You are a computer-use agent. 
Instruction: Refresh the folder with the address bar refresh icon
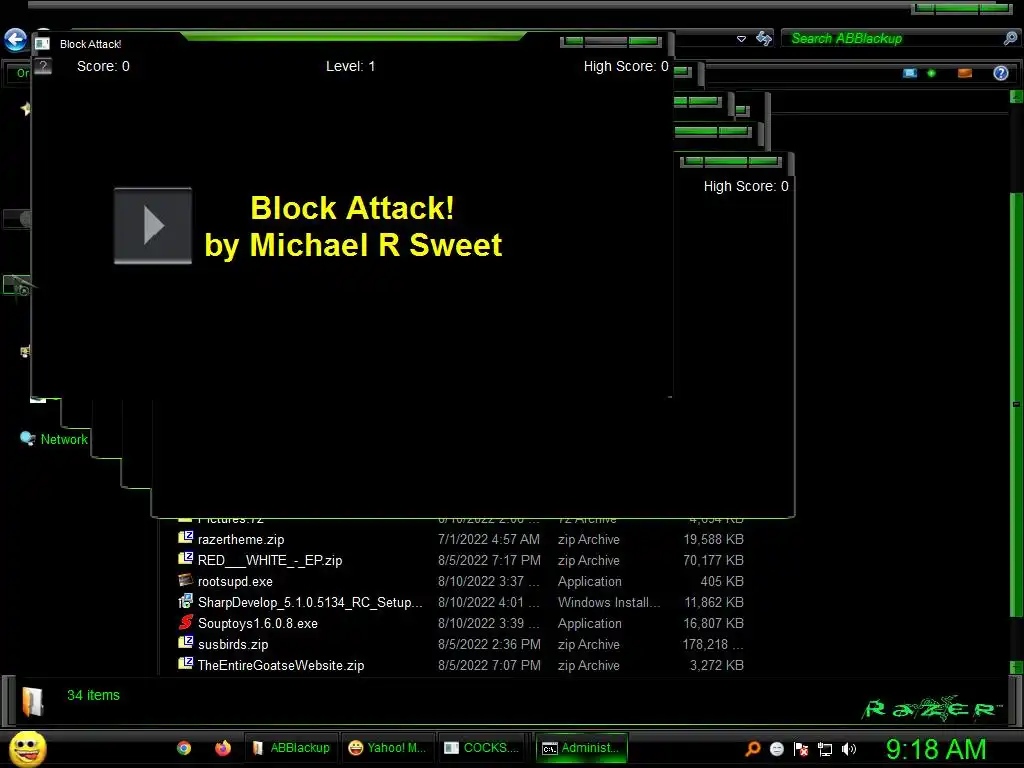[763, 39]
